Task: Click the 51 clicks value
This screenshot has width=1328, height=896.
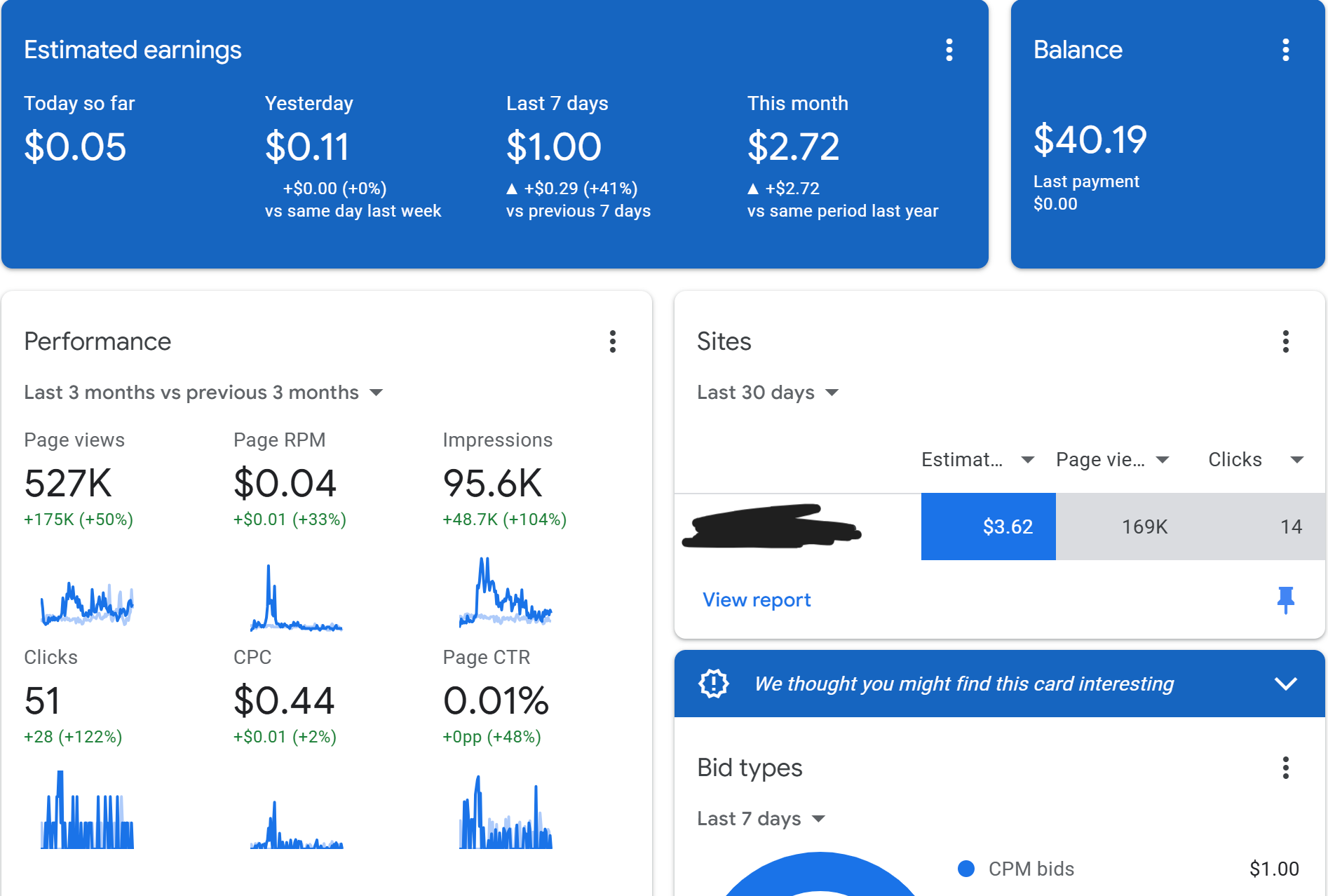Action: click(x=42, y=700)
